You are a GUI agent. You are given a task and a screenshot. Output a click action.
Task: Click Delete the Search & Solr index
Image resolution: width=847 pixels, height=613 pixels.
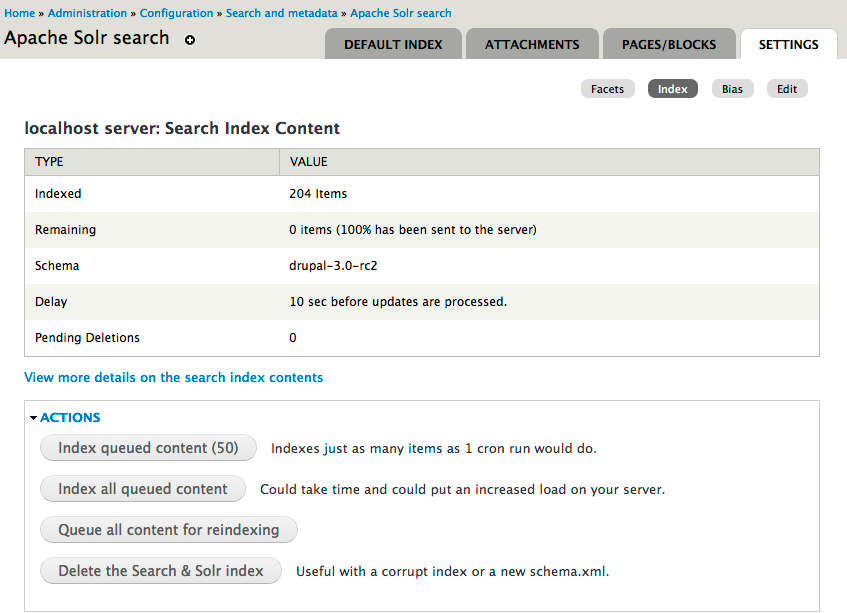point(161,571)
